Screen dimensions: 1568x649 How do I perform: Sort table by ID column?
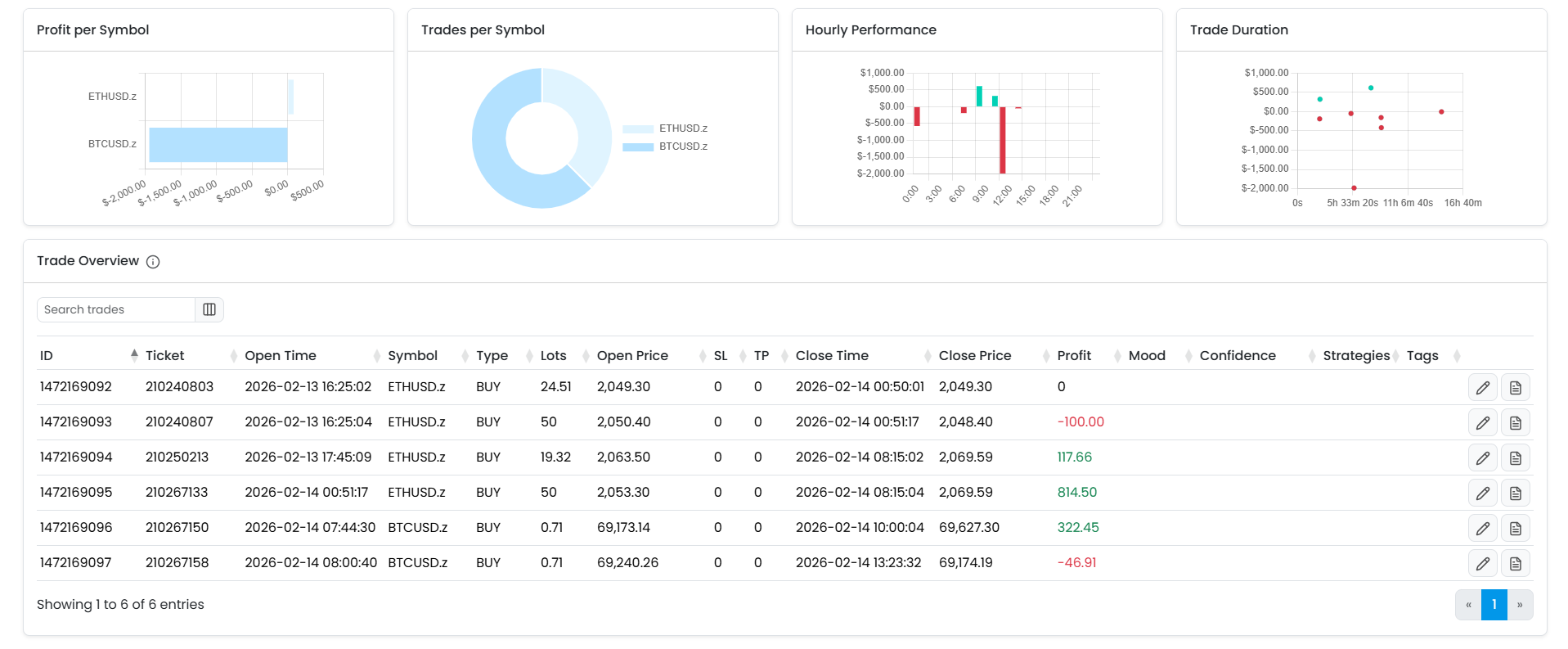tap(47, 356)
